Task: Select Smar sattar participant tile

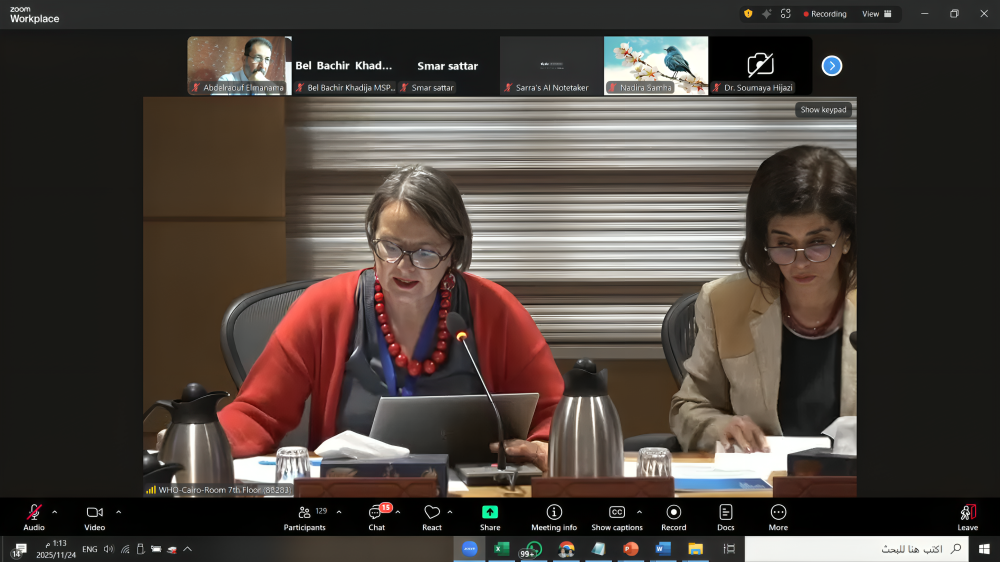Action: coord(448,65)
